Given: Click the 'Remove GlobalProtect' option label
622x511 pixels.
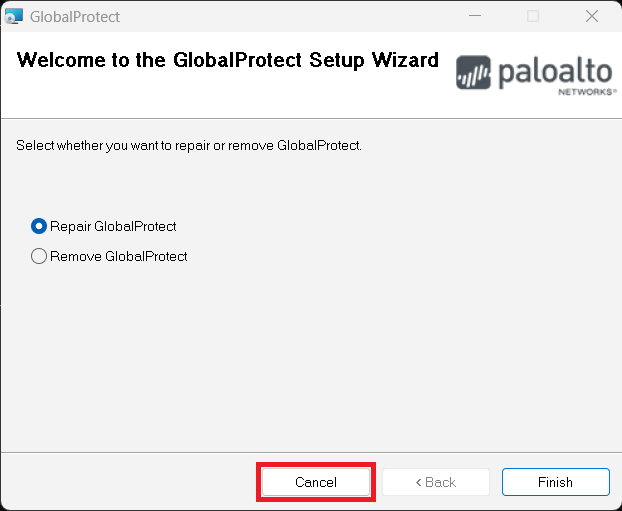Looking at the screenshot, I should point(119,256).
